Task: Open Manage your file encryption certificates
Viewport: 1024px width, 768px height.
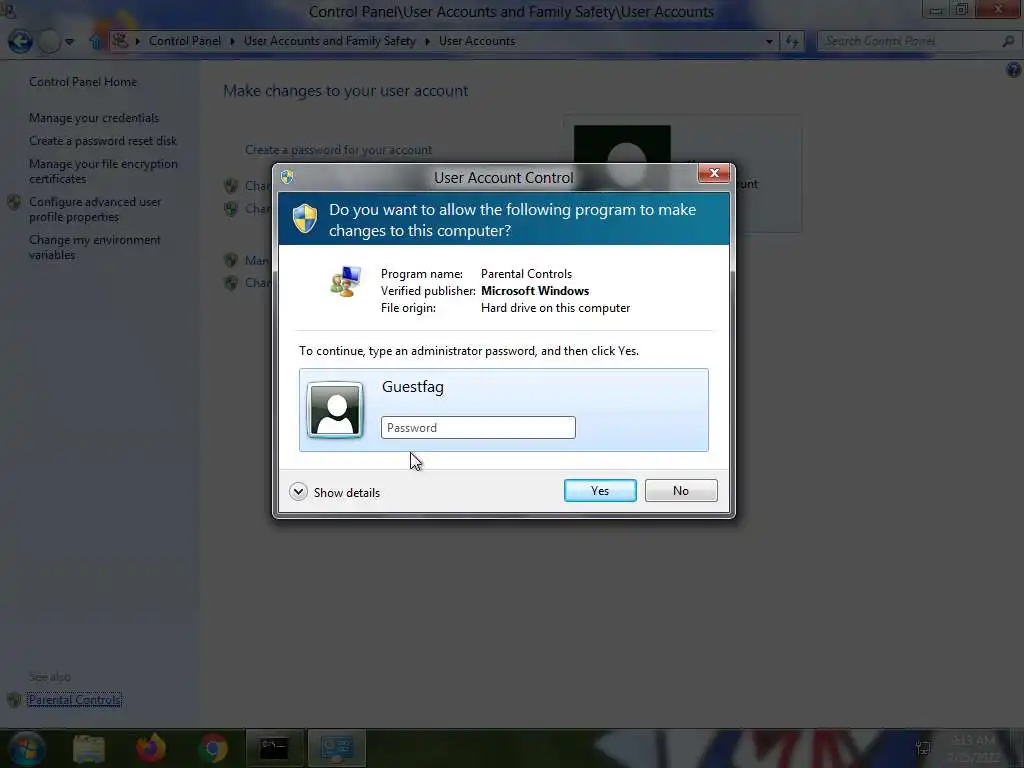Action: coord(103,171)
